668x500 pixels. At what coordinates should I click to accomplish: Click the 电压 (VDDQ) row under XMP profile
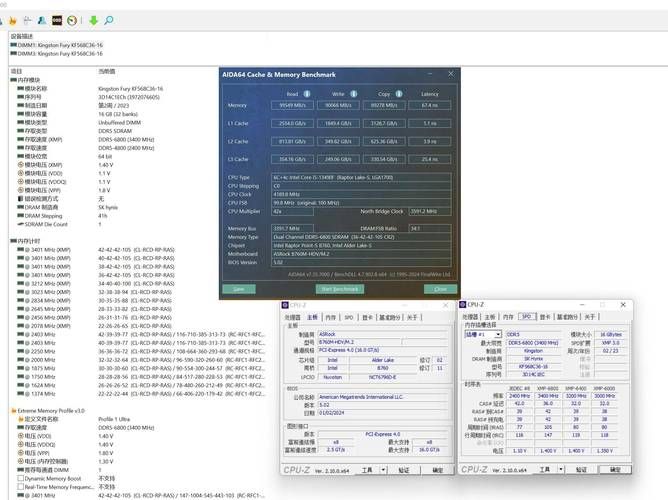pyautogui.click(x=65, y=445)
